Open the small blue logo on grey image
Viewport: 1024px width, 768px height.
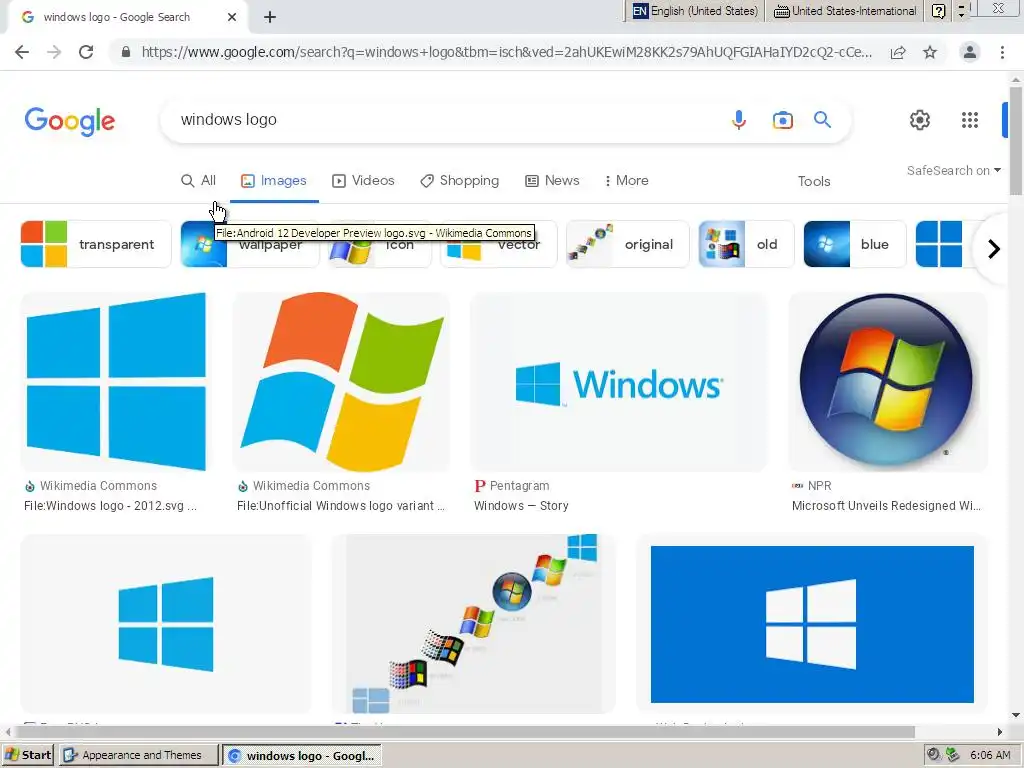click(x=166, y=624)
